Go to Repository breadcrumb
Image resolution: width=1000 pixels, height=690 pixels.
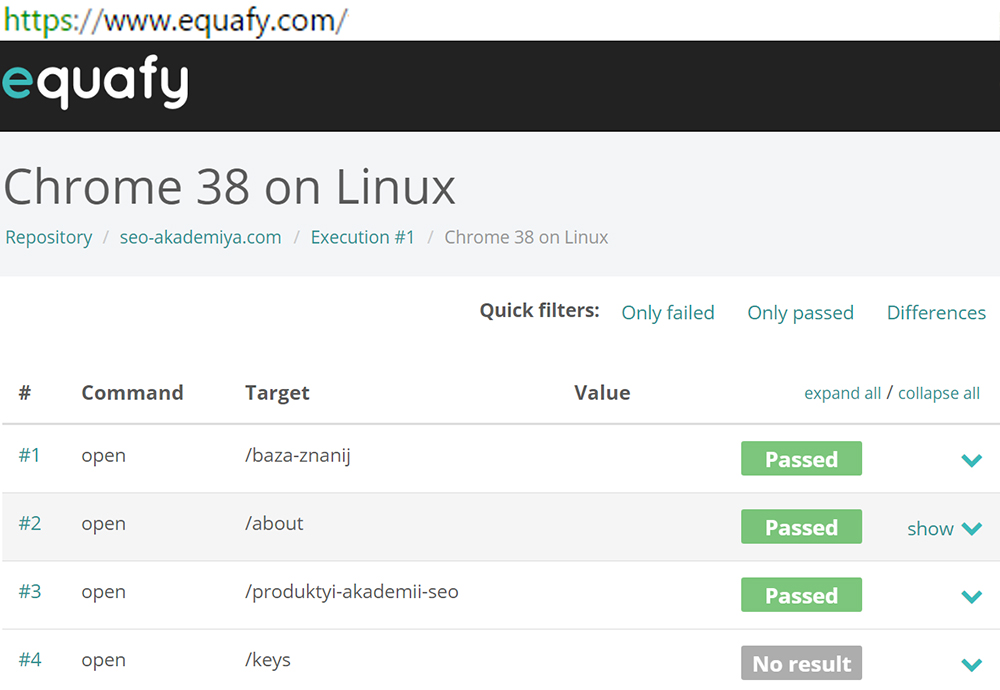click(49, 238)
